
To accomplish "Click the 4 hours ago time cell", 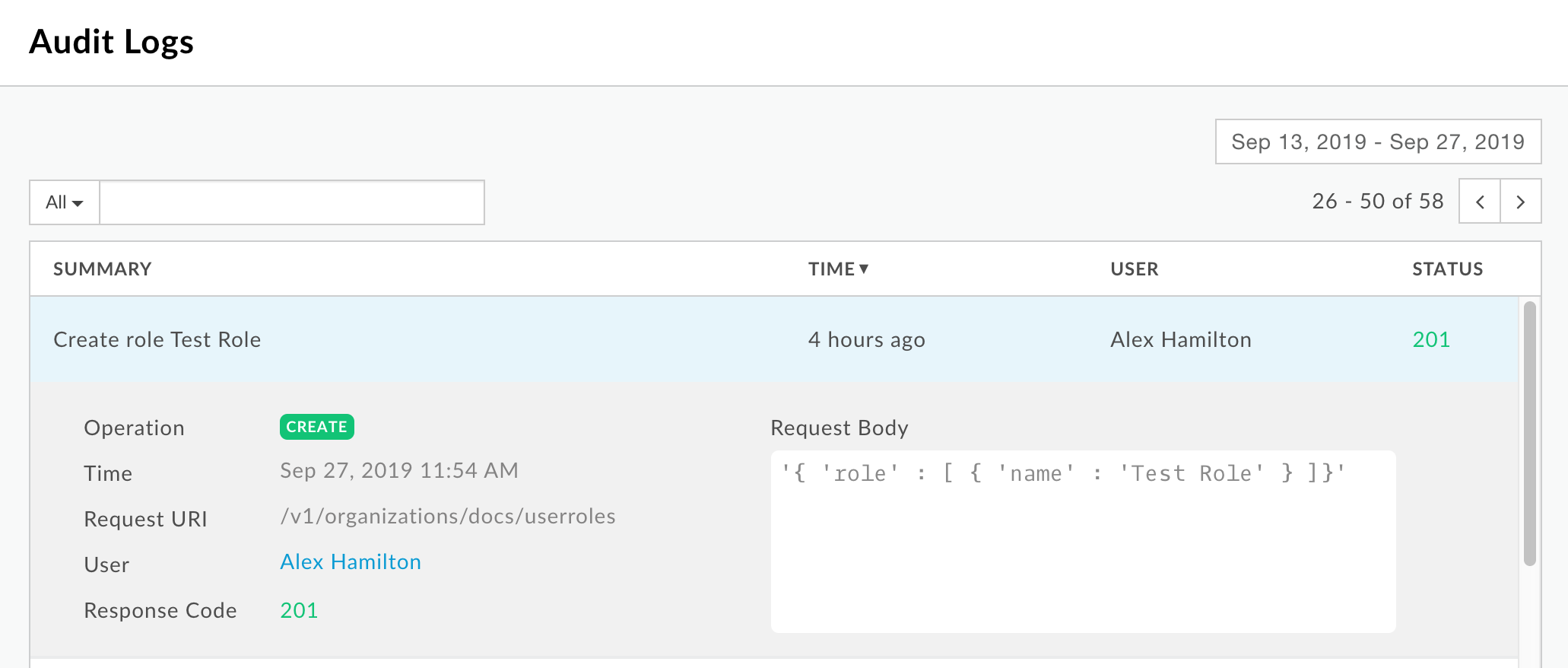I will click(x=866, y=339).
